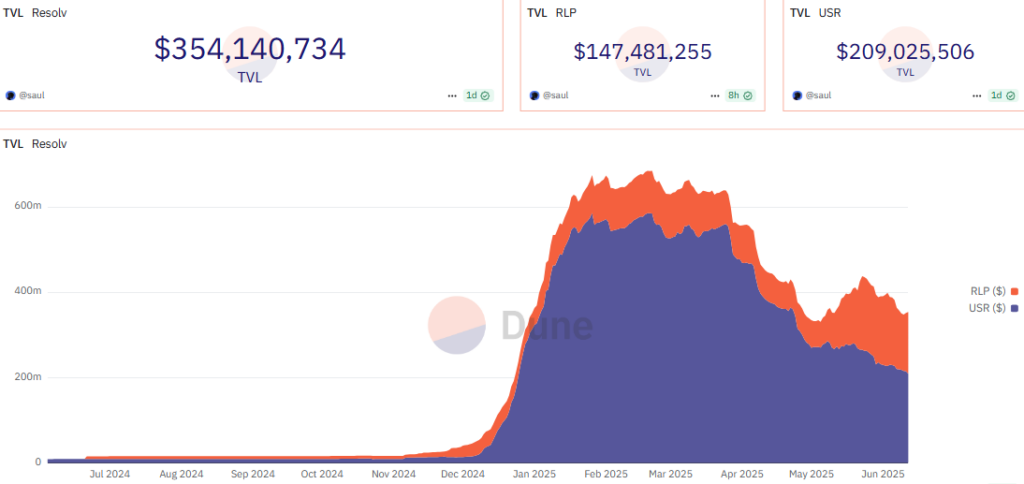Image resolution: width=1024 pixels, height=484 pixels.
Task: Click @saul avatar icon on USR card
Action: (797, 95)
